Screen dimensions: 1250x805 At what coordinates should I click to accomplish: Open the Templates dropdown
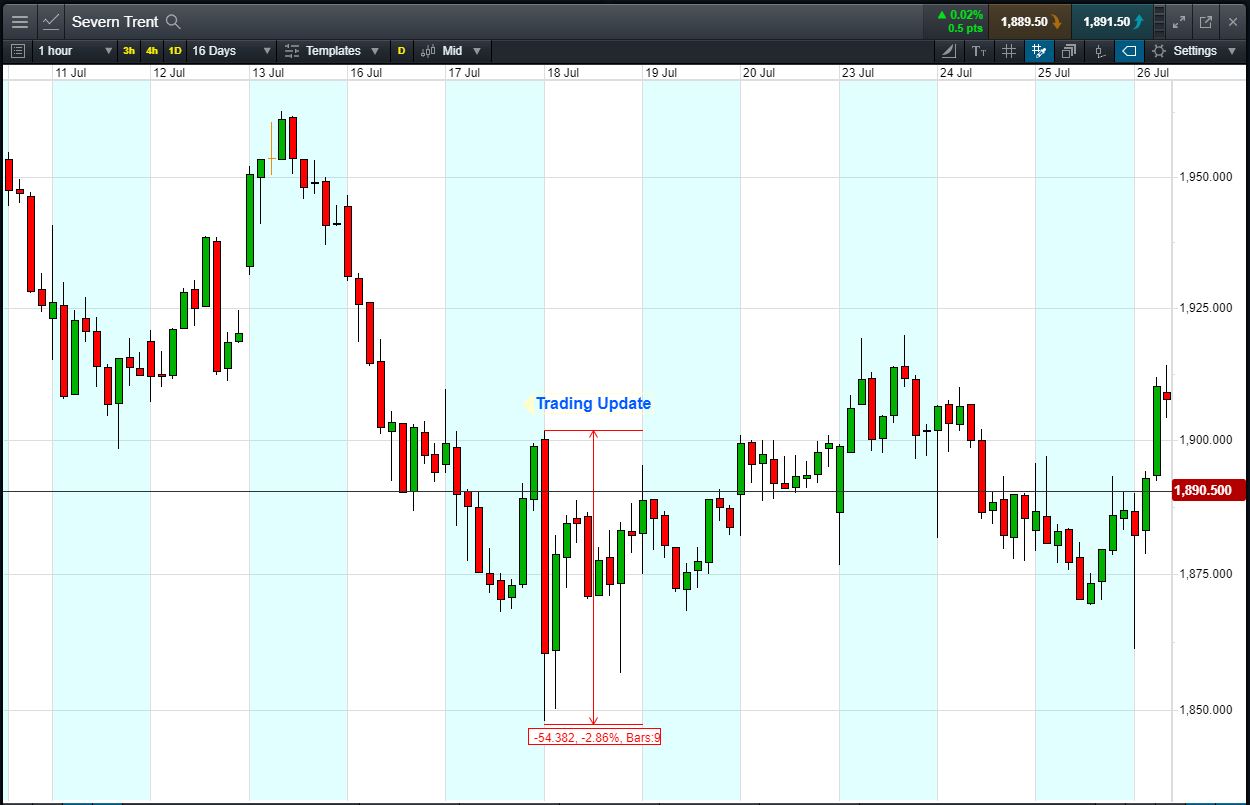333,51
